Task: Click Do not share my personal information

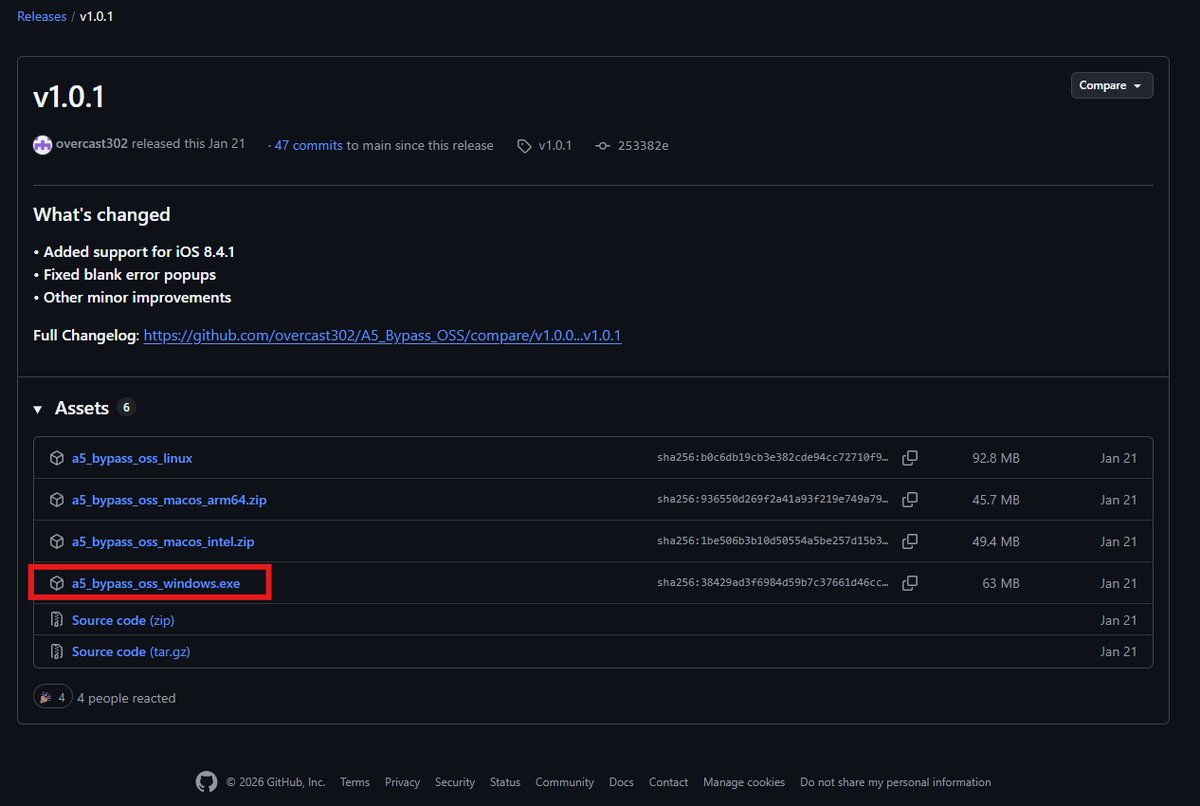Action: [x=895, y=782]
